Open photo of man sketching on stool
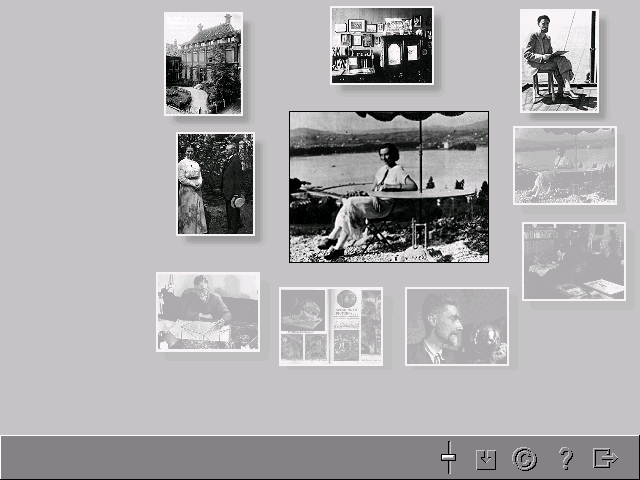 pyautogui.click(x=559, y=60)
